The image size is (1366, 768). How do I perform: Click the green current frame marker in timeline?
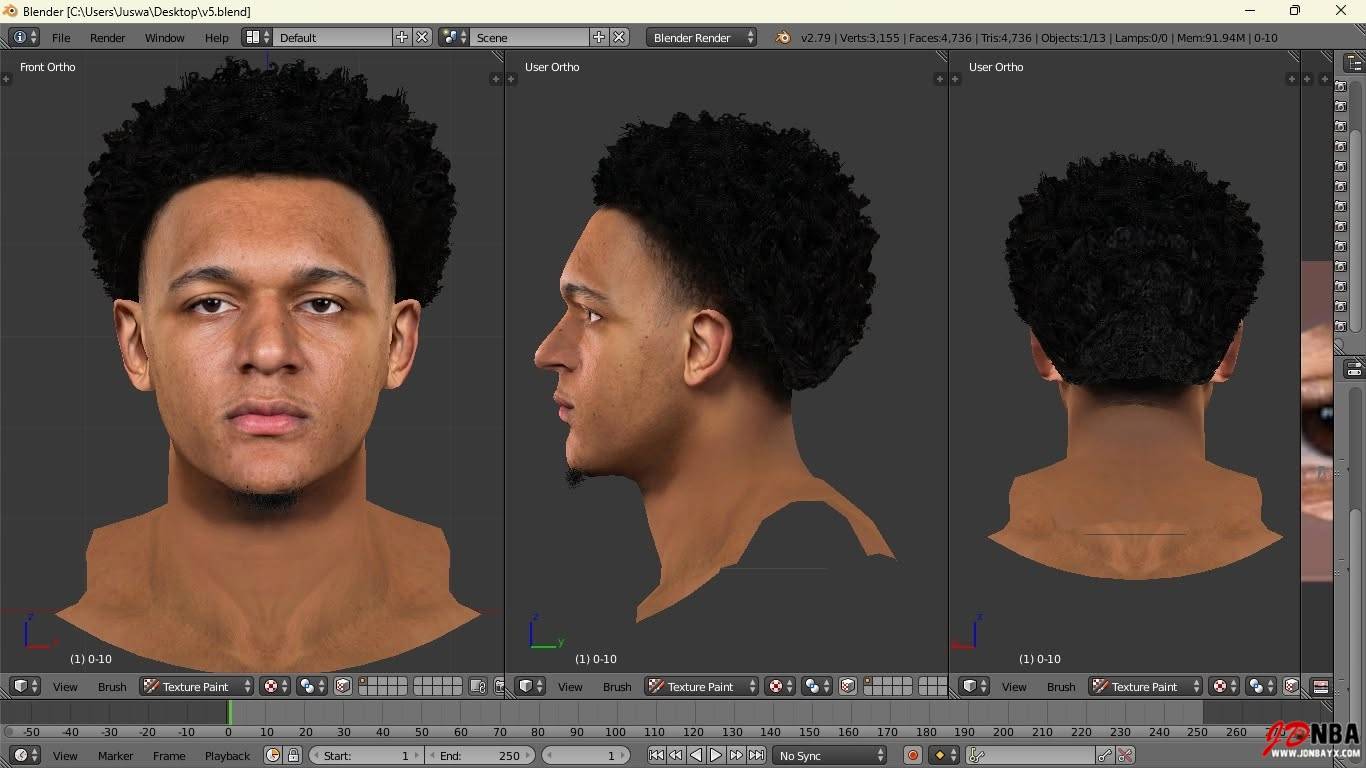point(229,712)
